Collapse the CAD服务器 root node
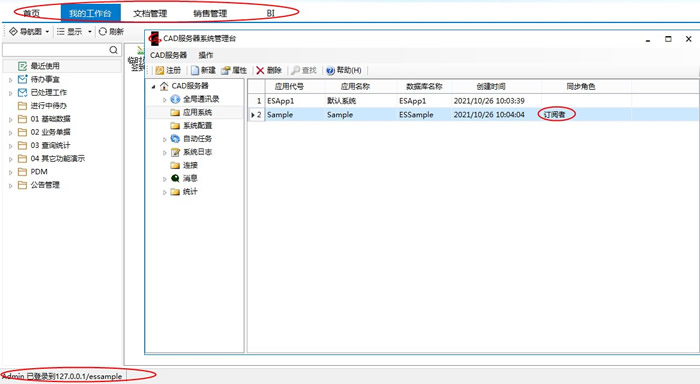The image size is (700, 384). 154,87
